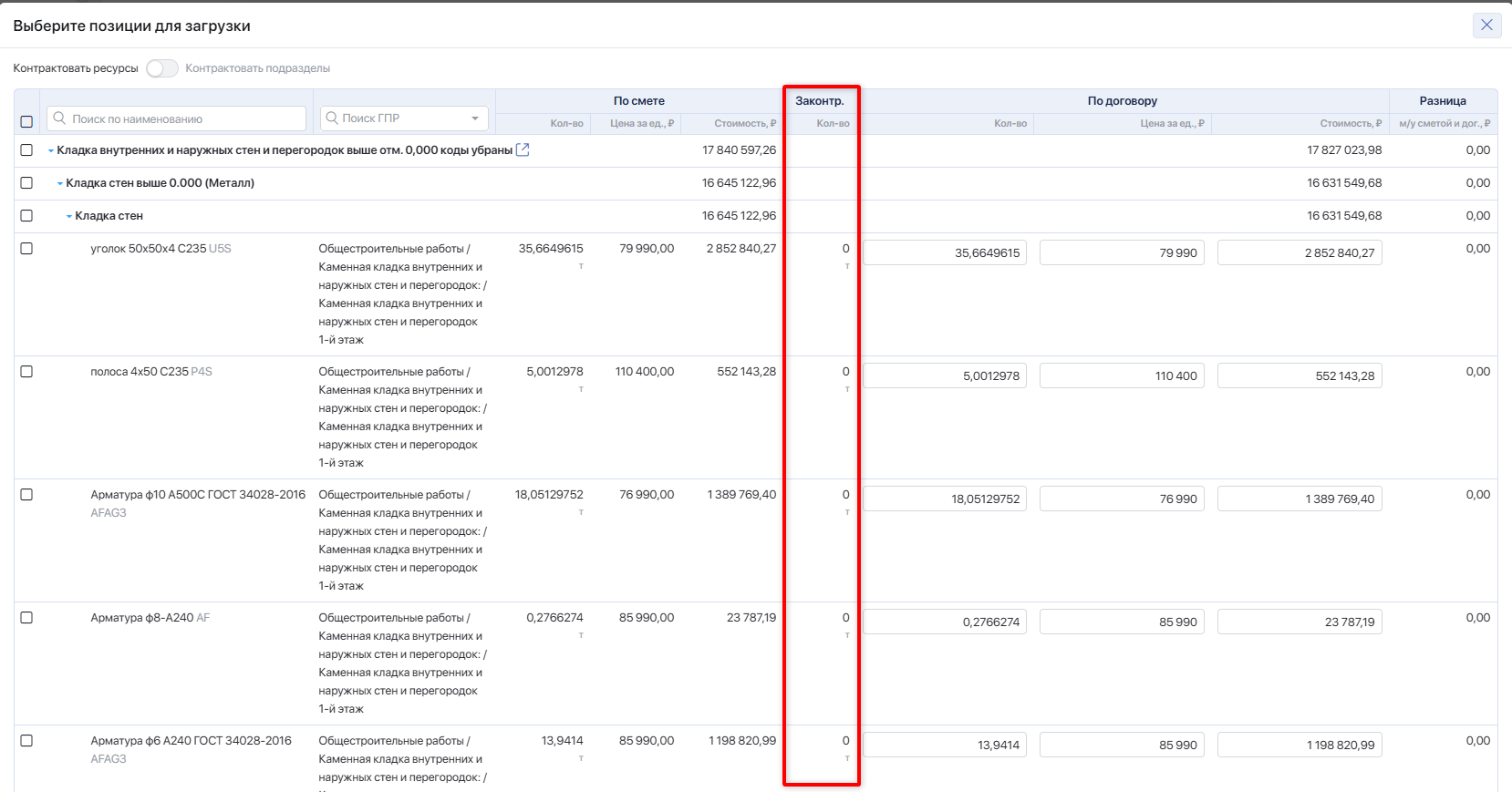Click the Законтр. column header
The height and width of the screenshot is (792, 1512).
pyautogui.click(x=820, y=100)
